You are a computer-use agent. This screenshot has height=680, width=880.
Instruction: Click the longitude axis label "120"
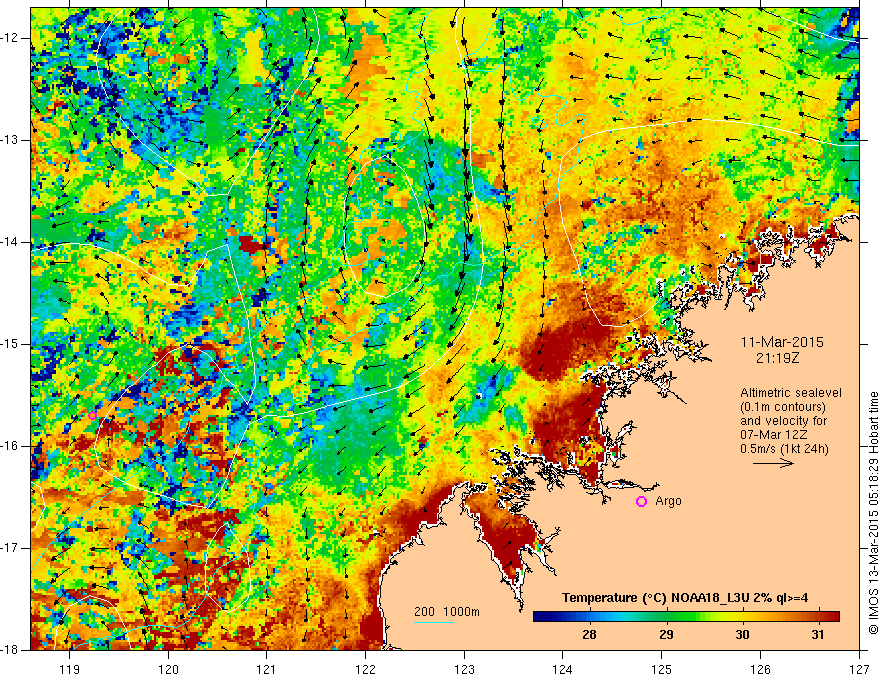168,669
